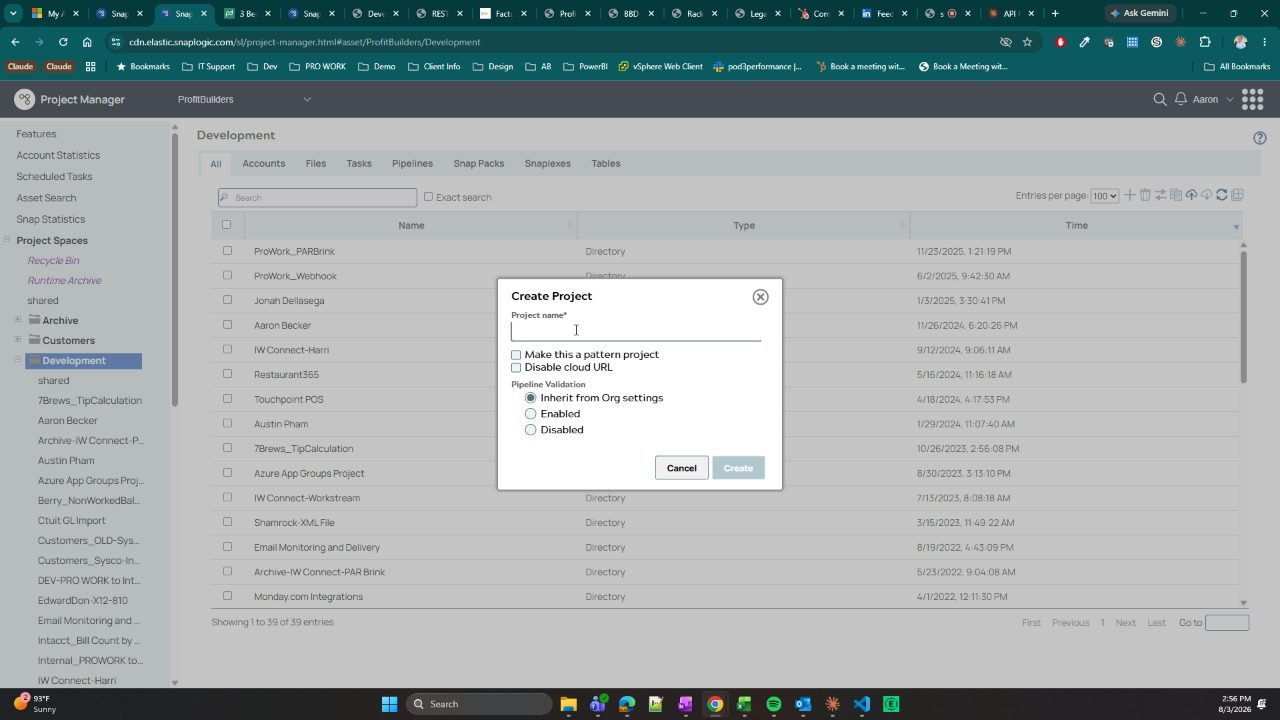Click the browser reload icon
The image size is (1280, 720).
coord(63,42)
